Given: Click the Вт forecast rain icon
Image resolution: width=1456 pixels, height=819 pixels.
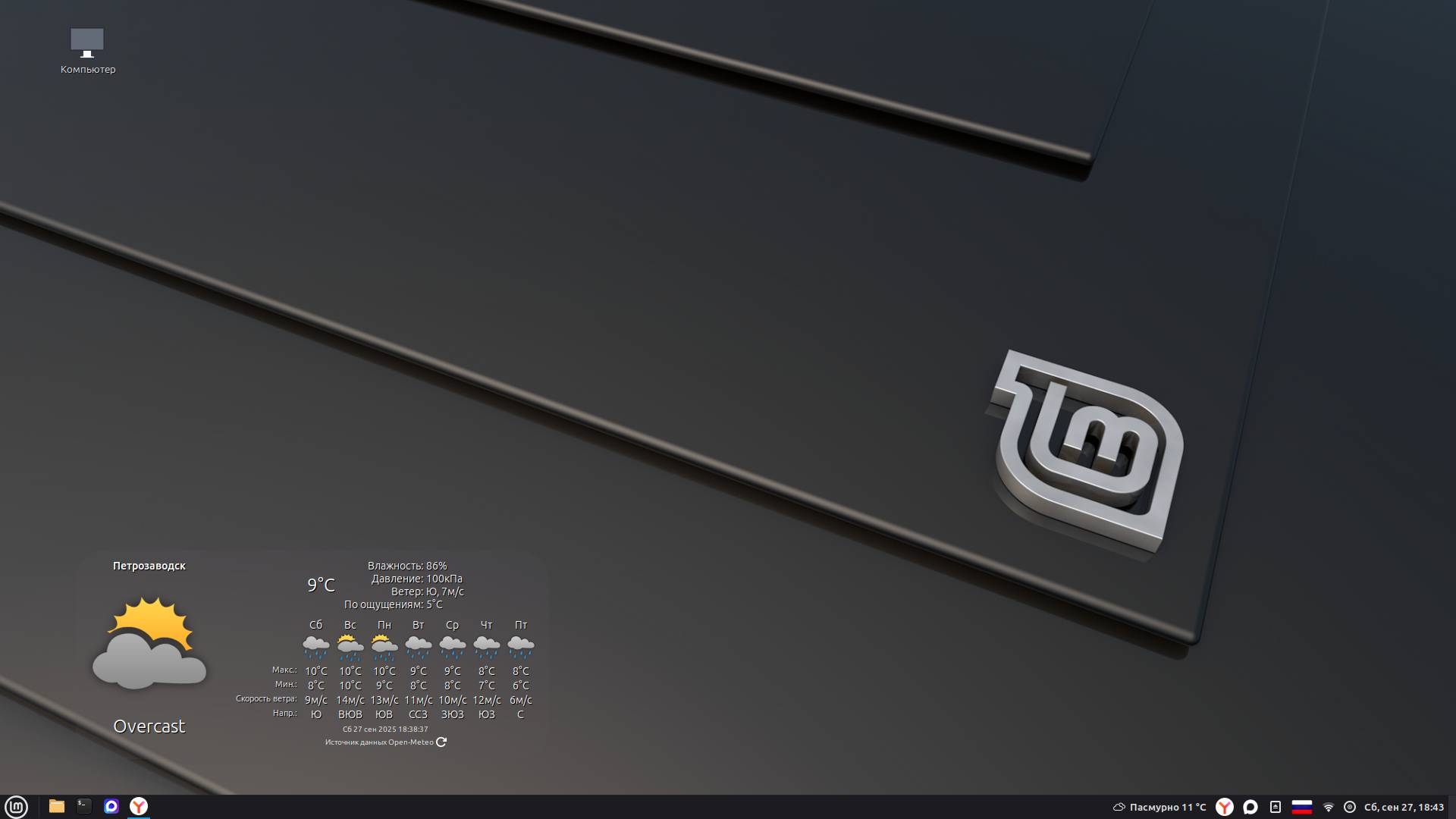Looking at the screenshot, I should (419, 647).
